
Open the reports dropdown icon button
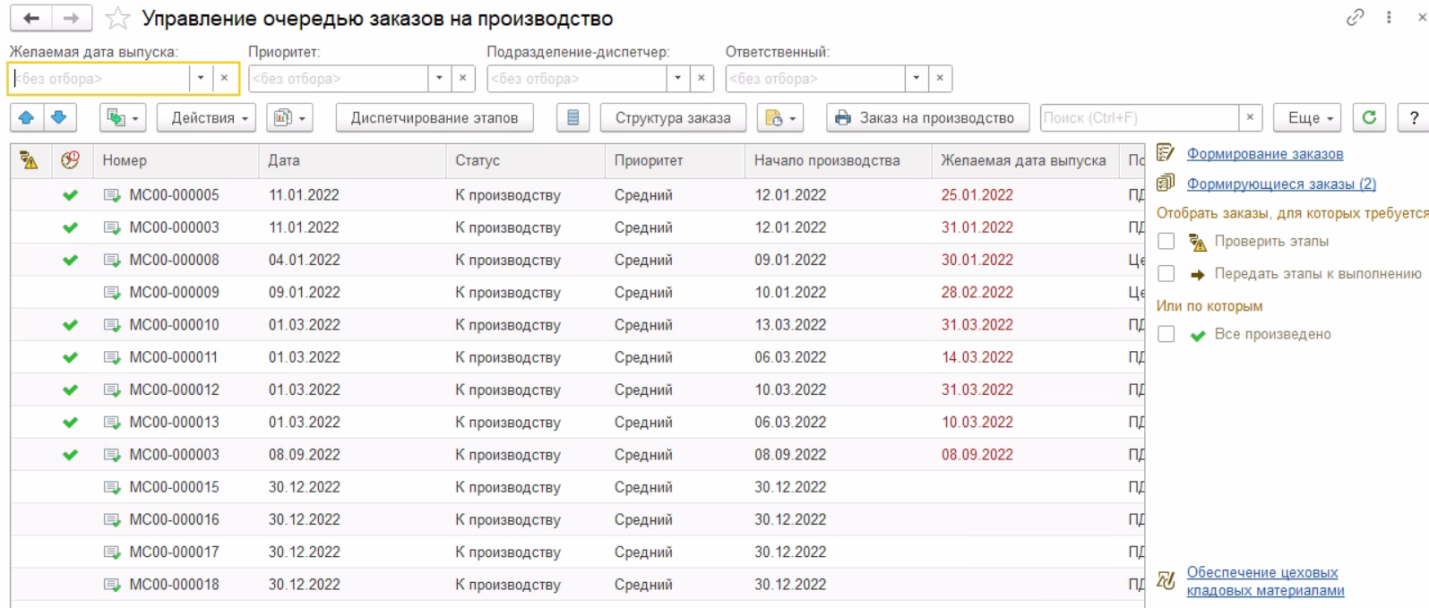[289, 118]
